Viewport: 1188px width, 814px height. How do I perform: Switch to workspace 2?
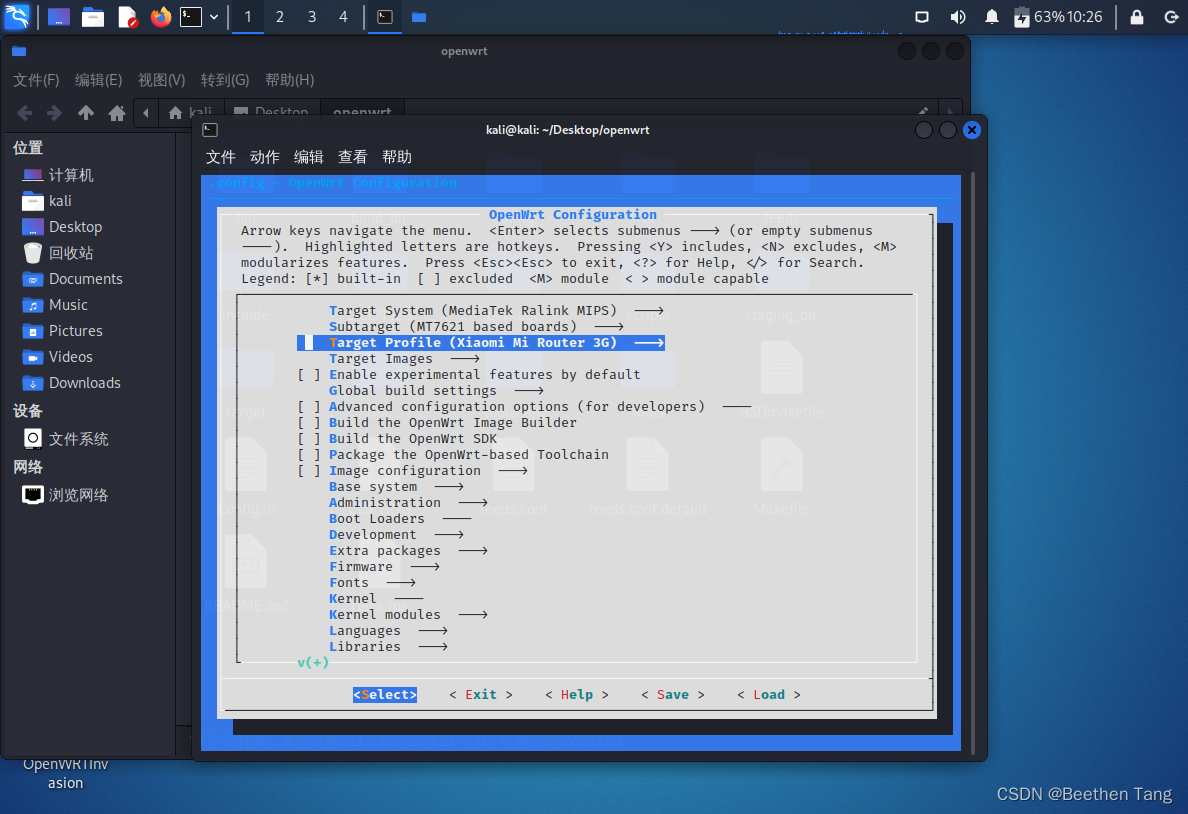(x=280, y=17)
